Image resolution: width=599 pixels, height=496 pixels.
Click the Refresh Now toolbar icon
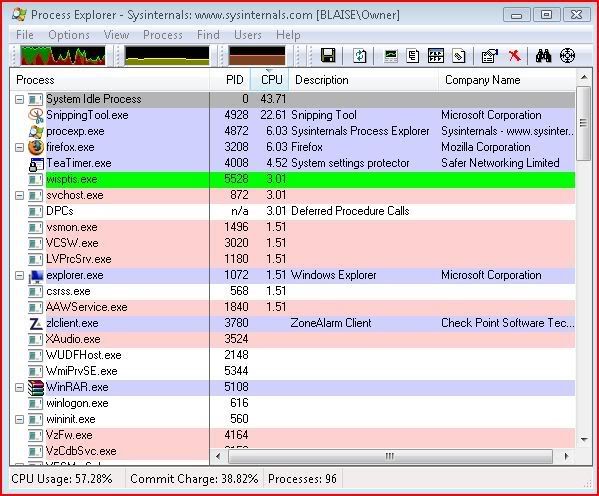click(x=359, y=56)
